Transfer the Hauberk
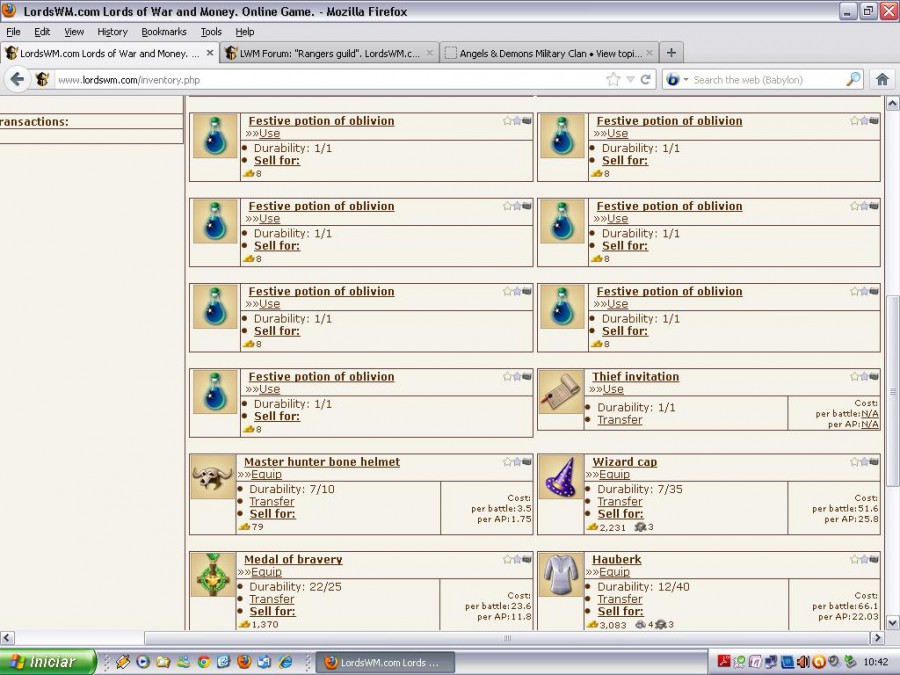 (x=620, y=599)
